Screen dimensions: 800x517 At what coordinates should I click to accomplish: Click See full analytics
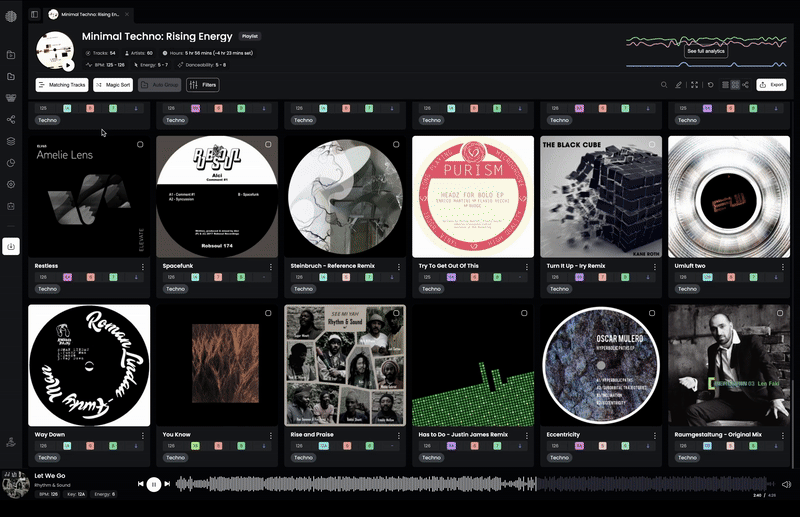[706, 51]
